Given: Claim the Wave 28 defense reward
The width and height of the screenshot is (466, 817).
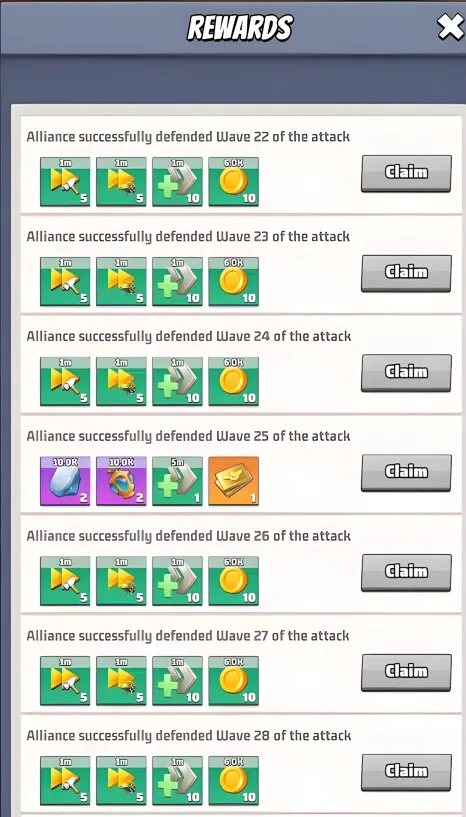Looking at the screenshot, I should click(x=406, y=772).
